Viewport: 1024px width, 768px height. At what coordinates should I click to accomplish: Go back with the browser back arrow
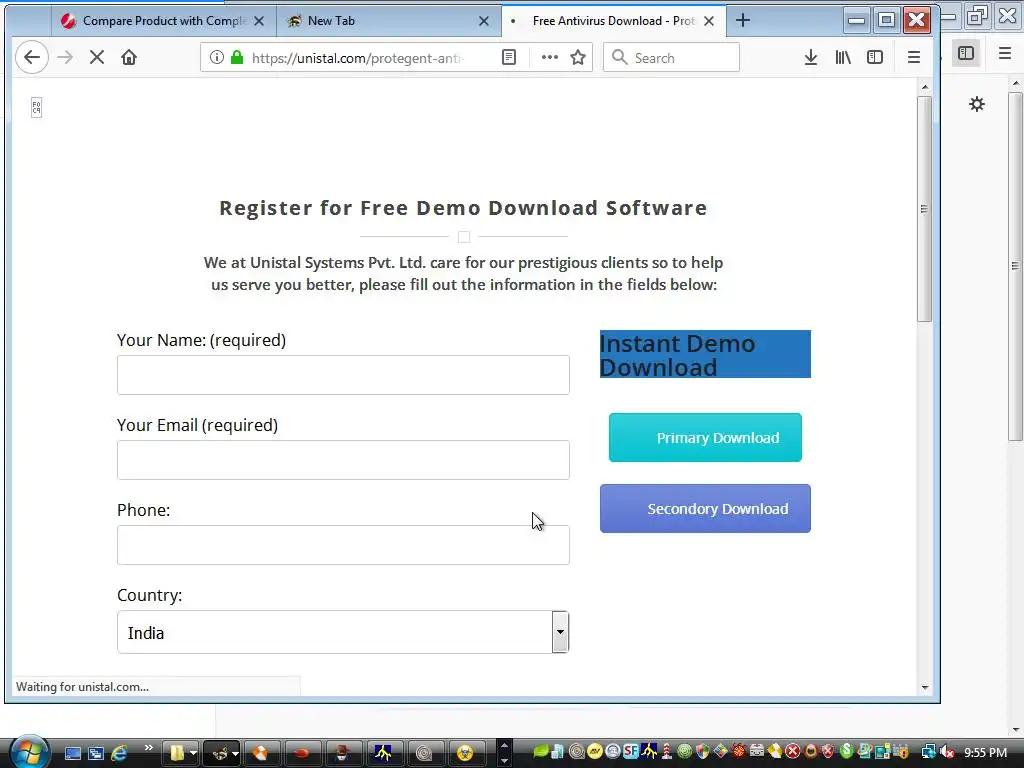pyautogui.click(x=31, y=57)
